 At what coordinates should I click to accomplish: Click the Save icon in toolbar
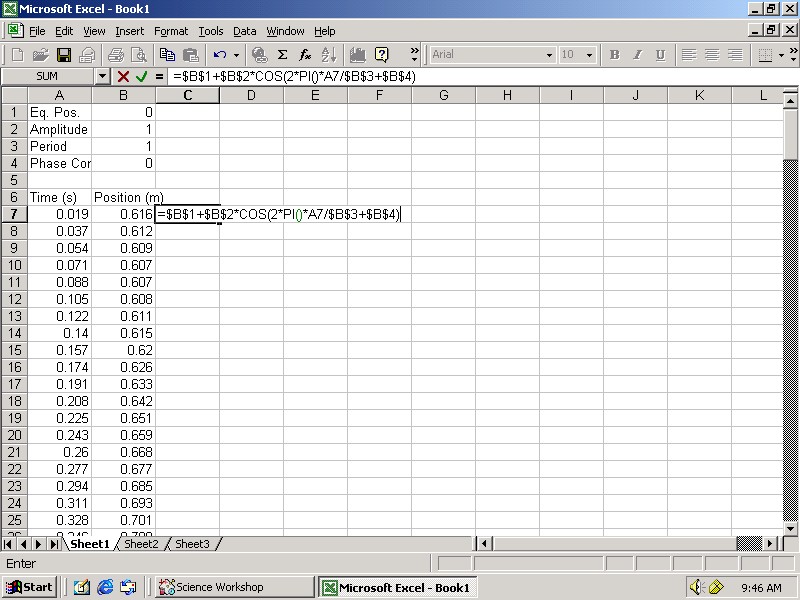click(63, 55)
